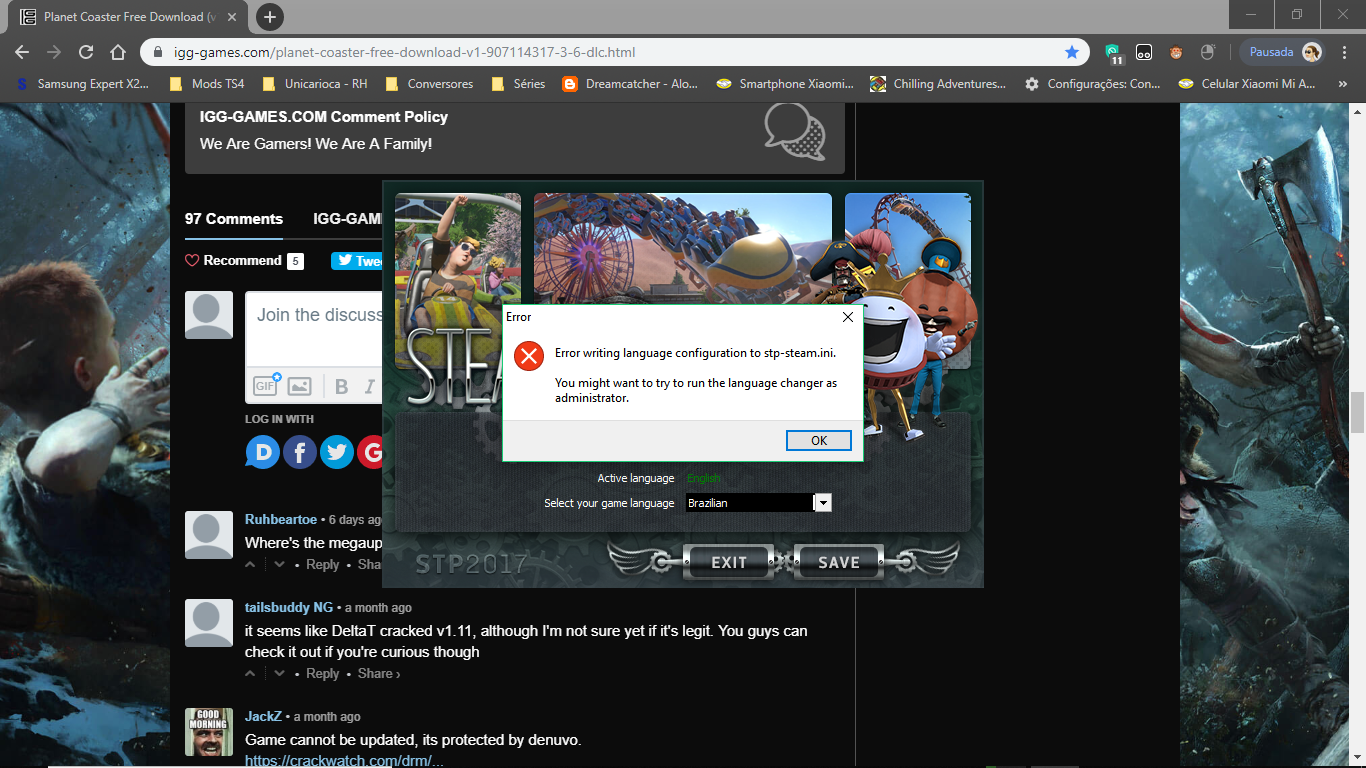Screen dimensions: 1366x768
Task: Log in with Twitter icon
Action: point(337,452)
